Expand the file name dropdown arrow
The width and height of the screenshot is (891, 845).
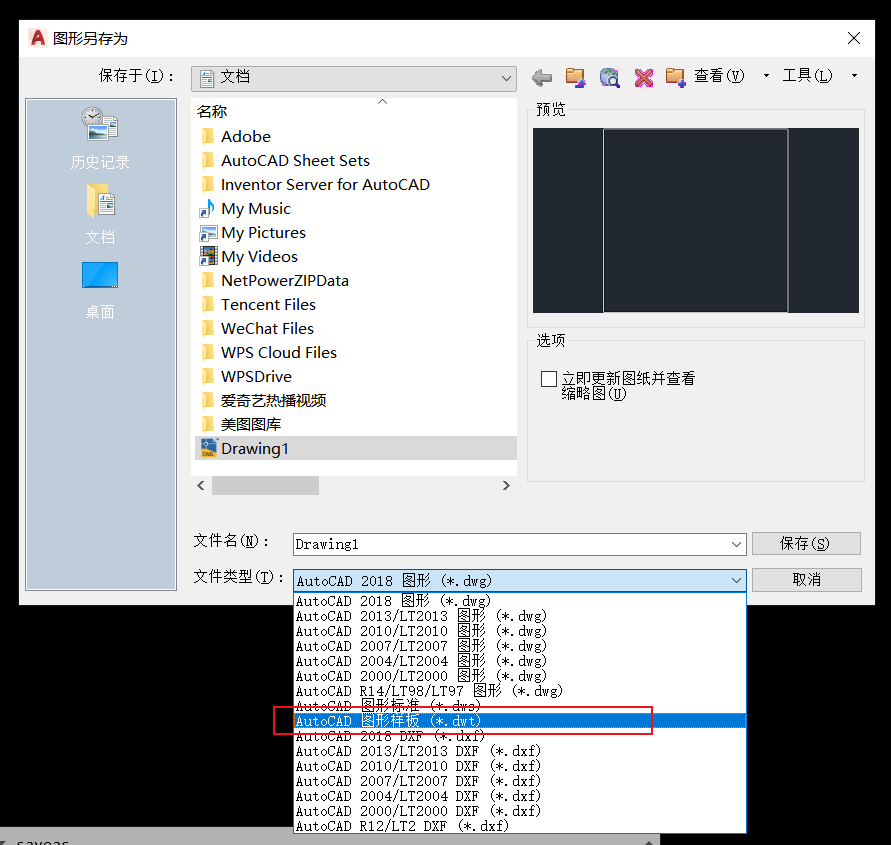(736, 544)
